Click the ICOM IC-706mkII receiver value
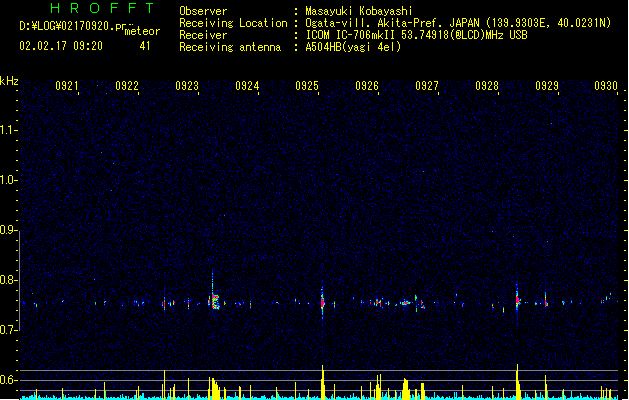This screenshot has width=629, height=400. pos(416,35)
